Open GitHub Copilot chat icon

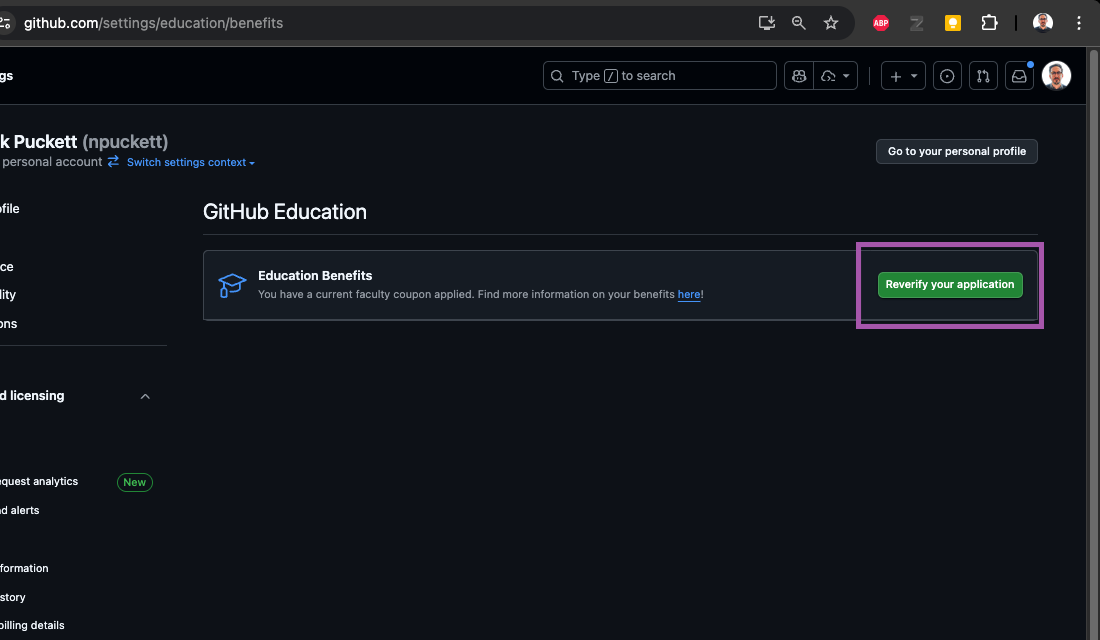pos(799,76)
